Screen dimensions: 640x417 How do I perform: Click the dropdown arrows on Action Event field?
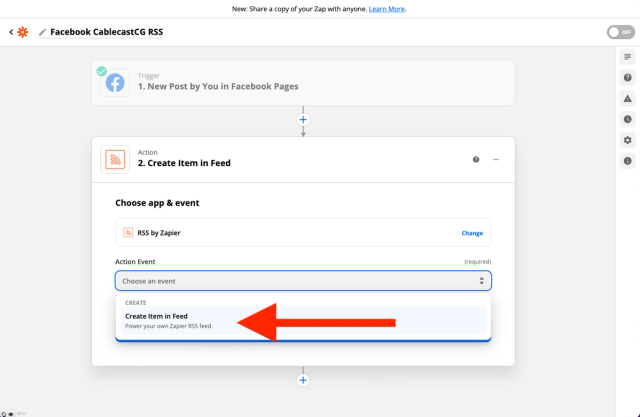tap(482, 281)
